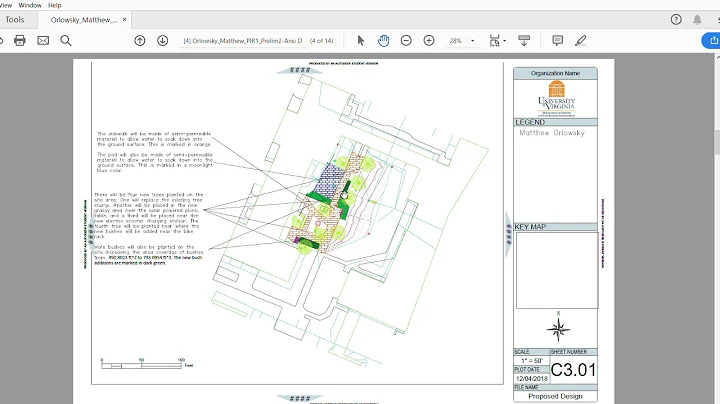Click the University of Virginia logo
The height and width of the screenshot is (404, 720).
[557, 99]
